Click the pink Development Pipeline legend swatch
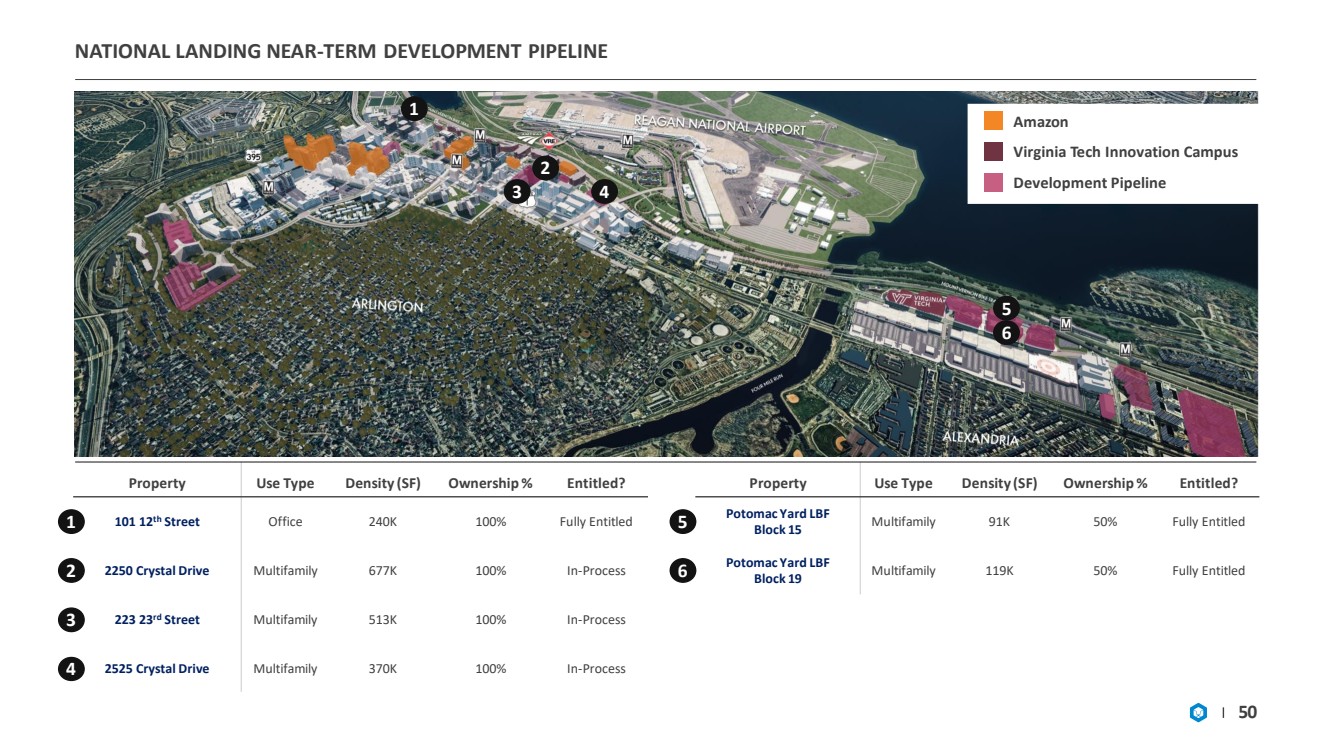Viewport: 1331px width, 748px height. [x=993, y=183]
